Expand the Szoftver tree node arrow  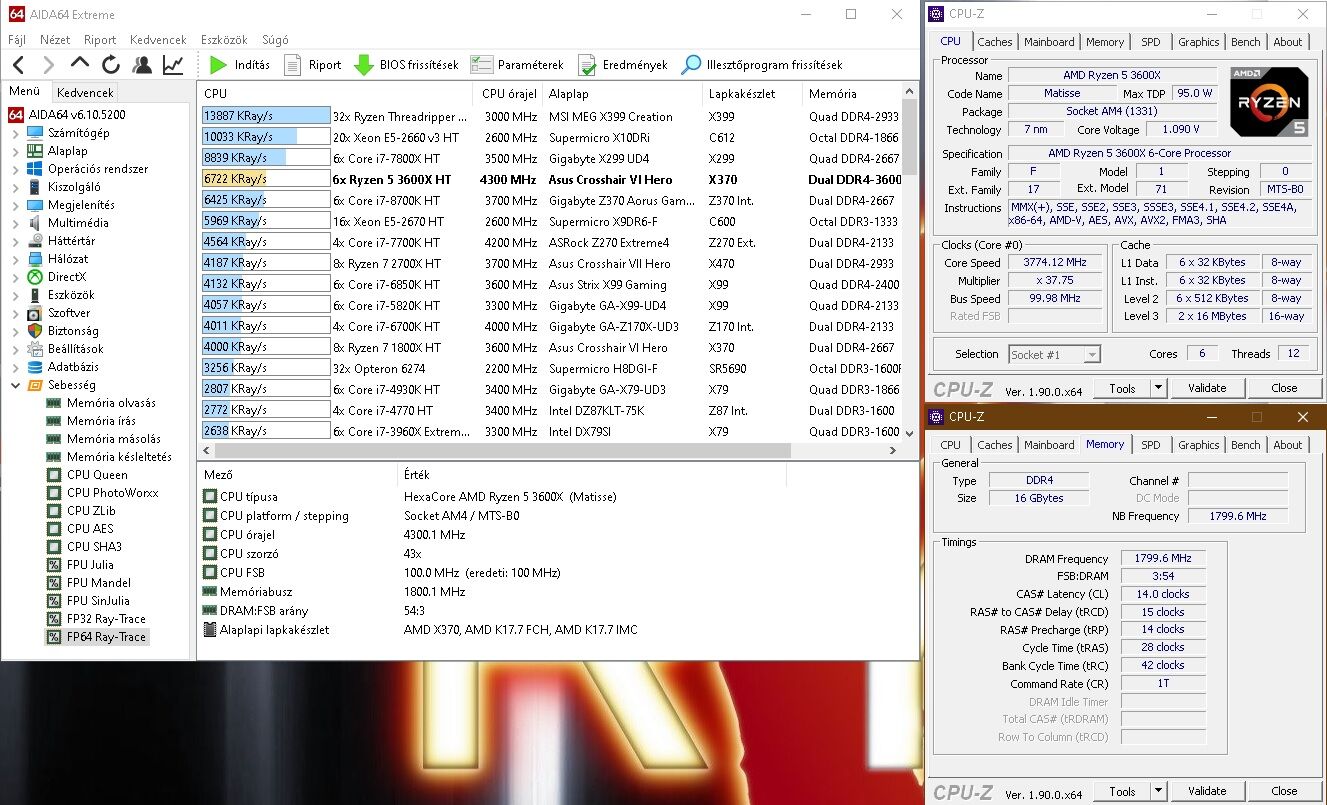[x=15, y=313]
